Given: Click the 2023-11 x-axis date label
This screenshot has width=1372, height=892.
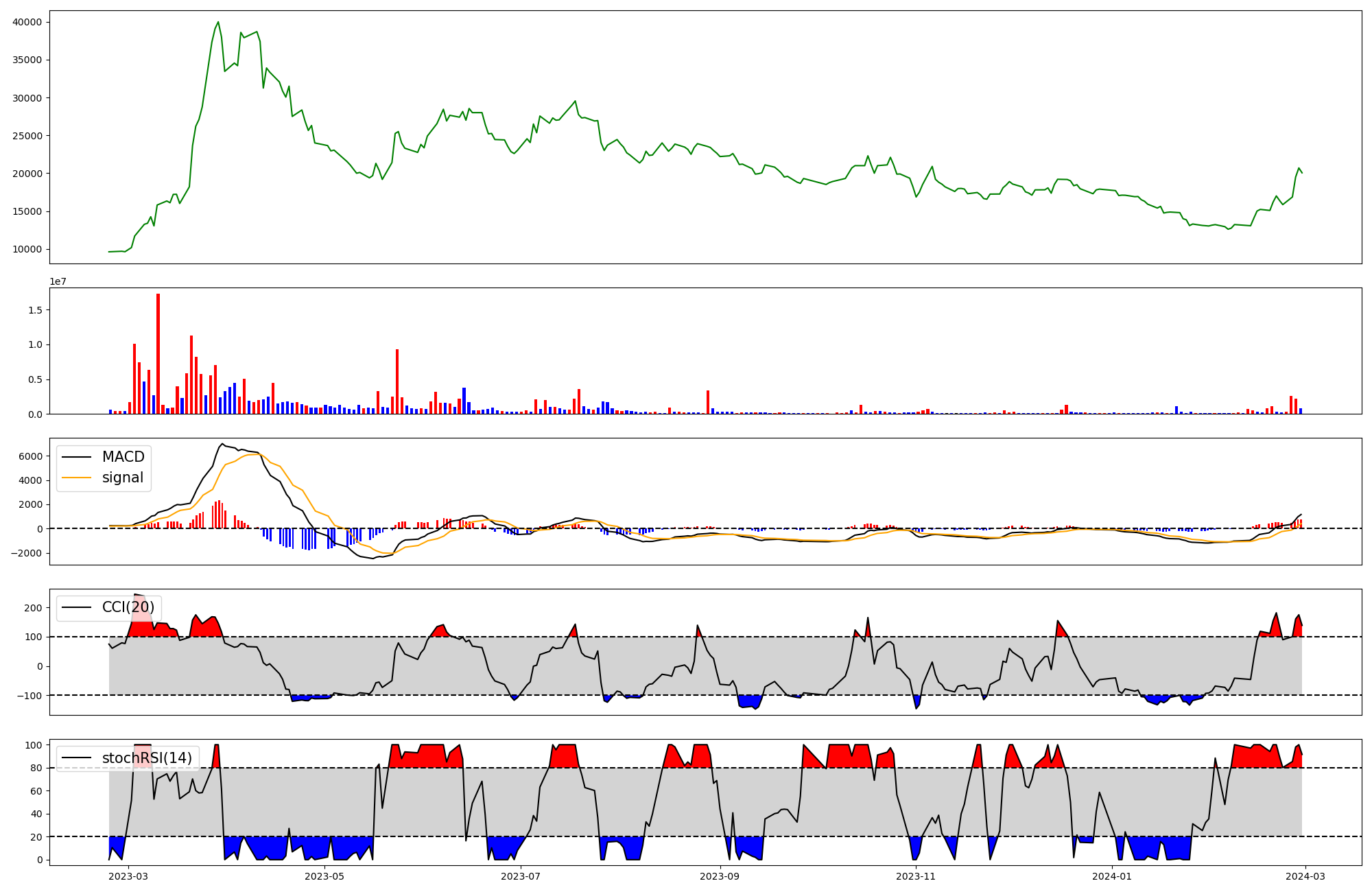Looking at the screenshot, I should tap(916, 876).
